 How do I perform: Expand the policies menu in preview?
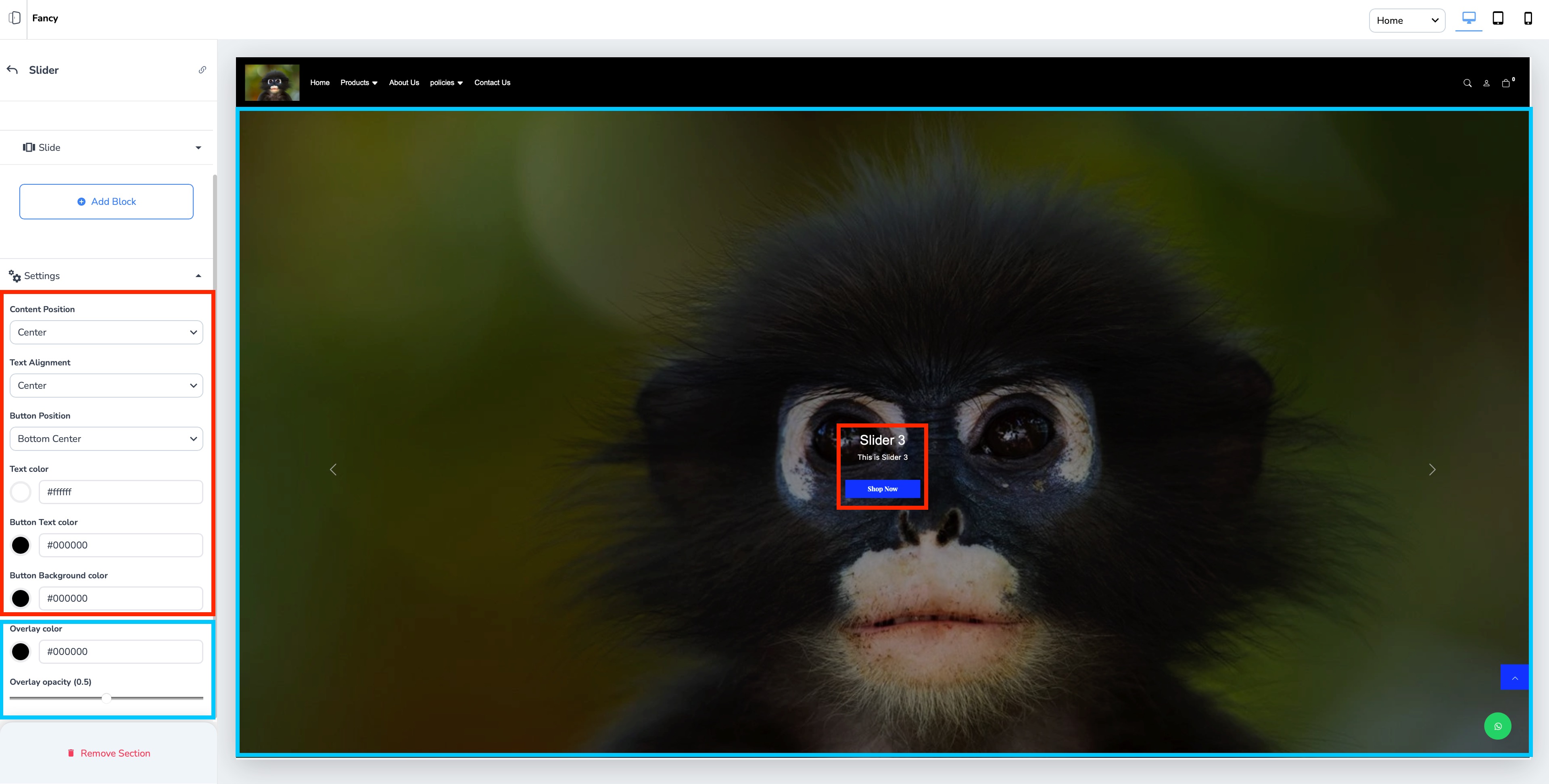point(446,82)
